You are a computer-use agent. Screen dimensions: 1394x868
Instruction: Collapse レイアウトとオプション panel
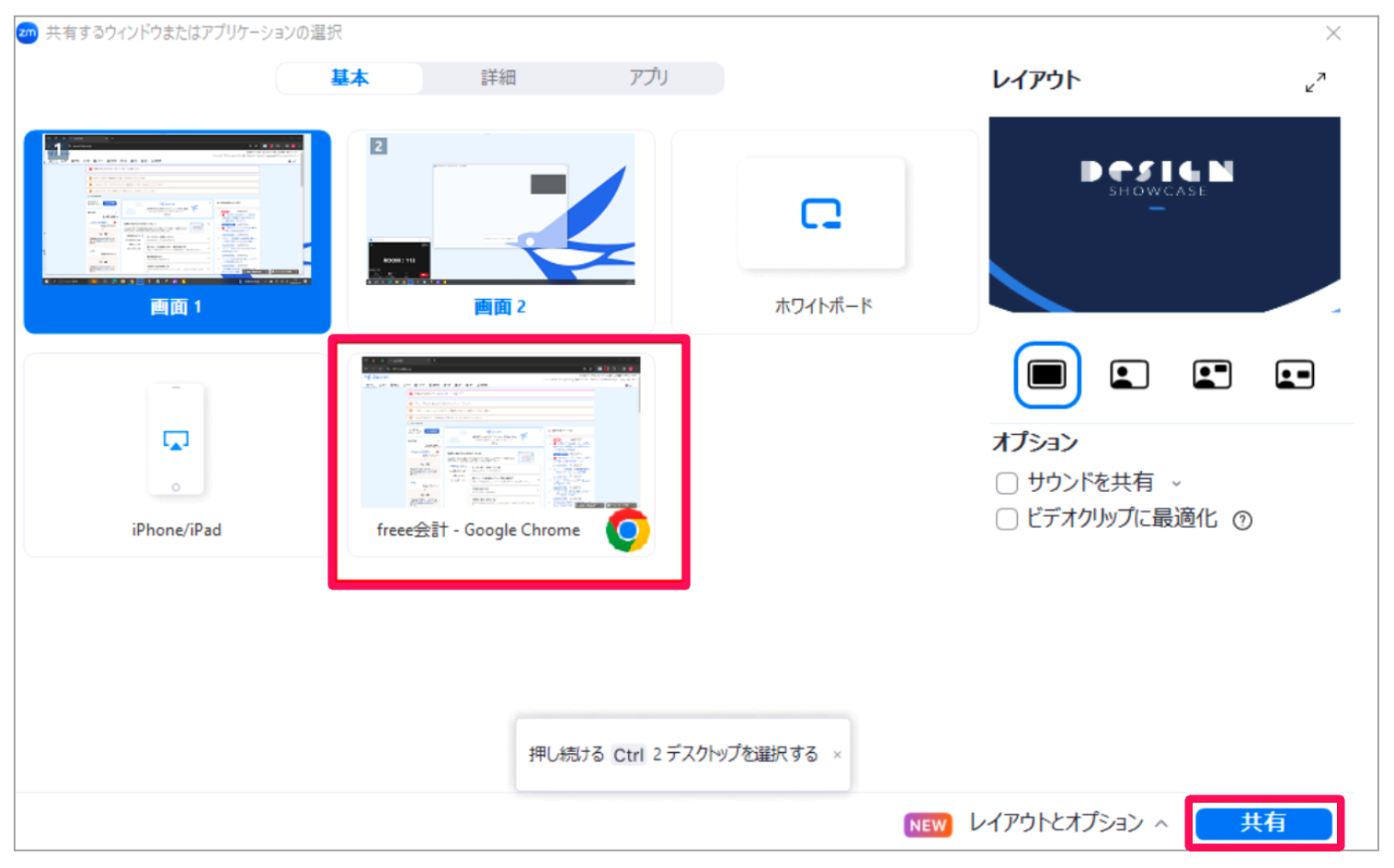[x=1161, y=824]
